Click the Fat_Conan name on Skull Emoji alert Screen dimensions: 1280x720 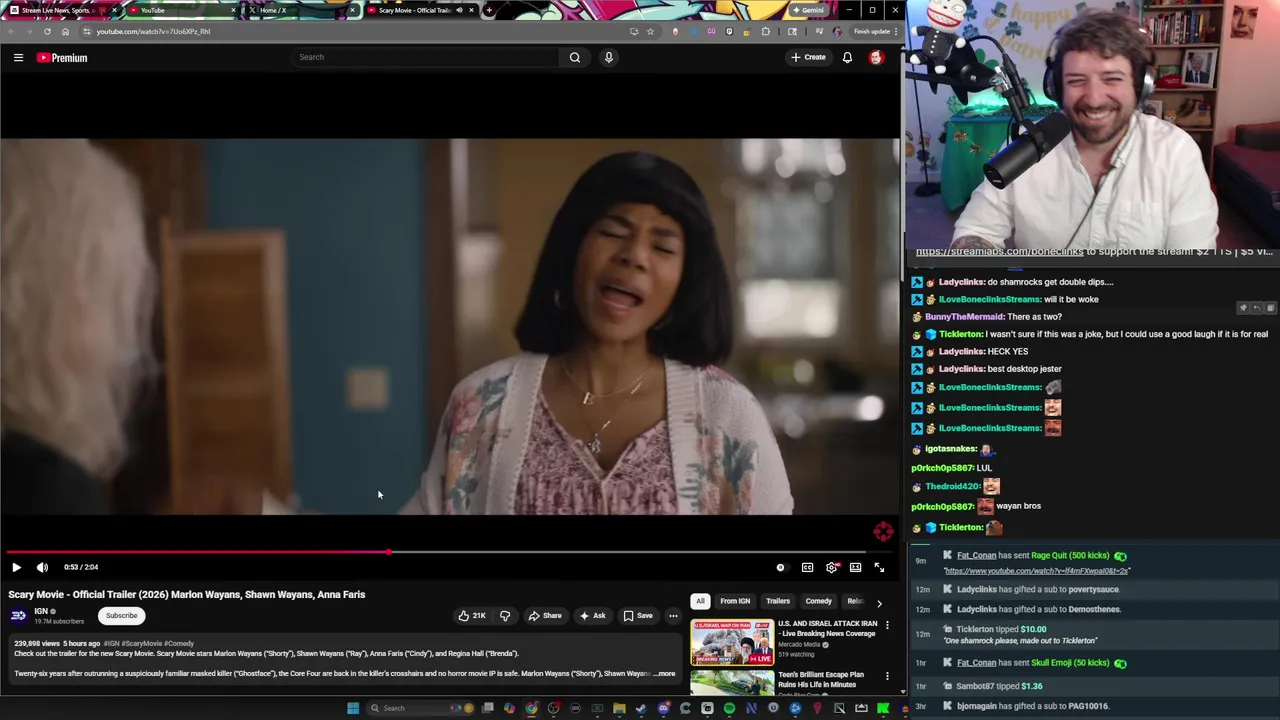(x=976, y=663)
